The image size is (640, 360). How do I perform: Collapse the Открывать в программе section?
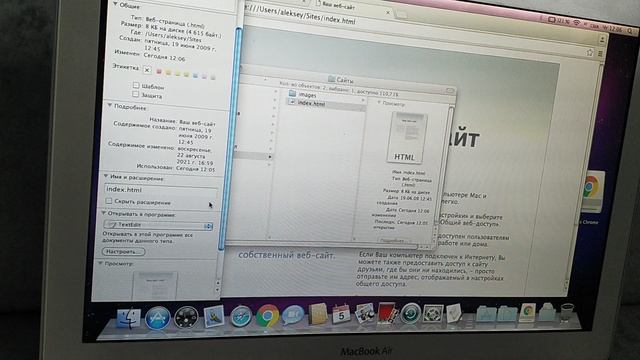click(x=103, y=213)
